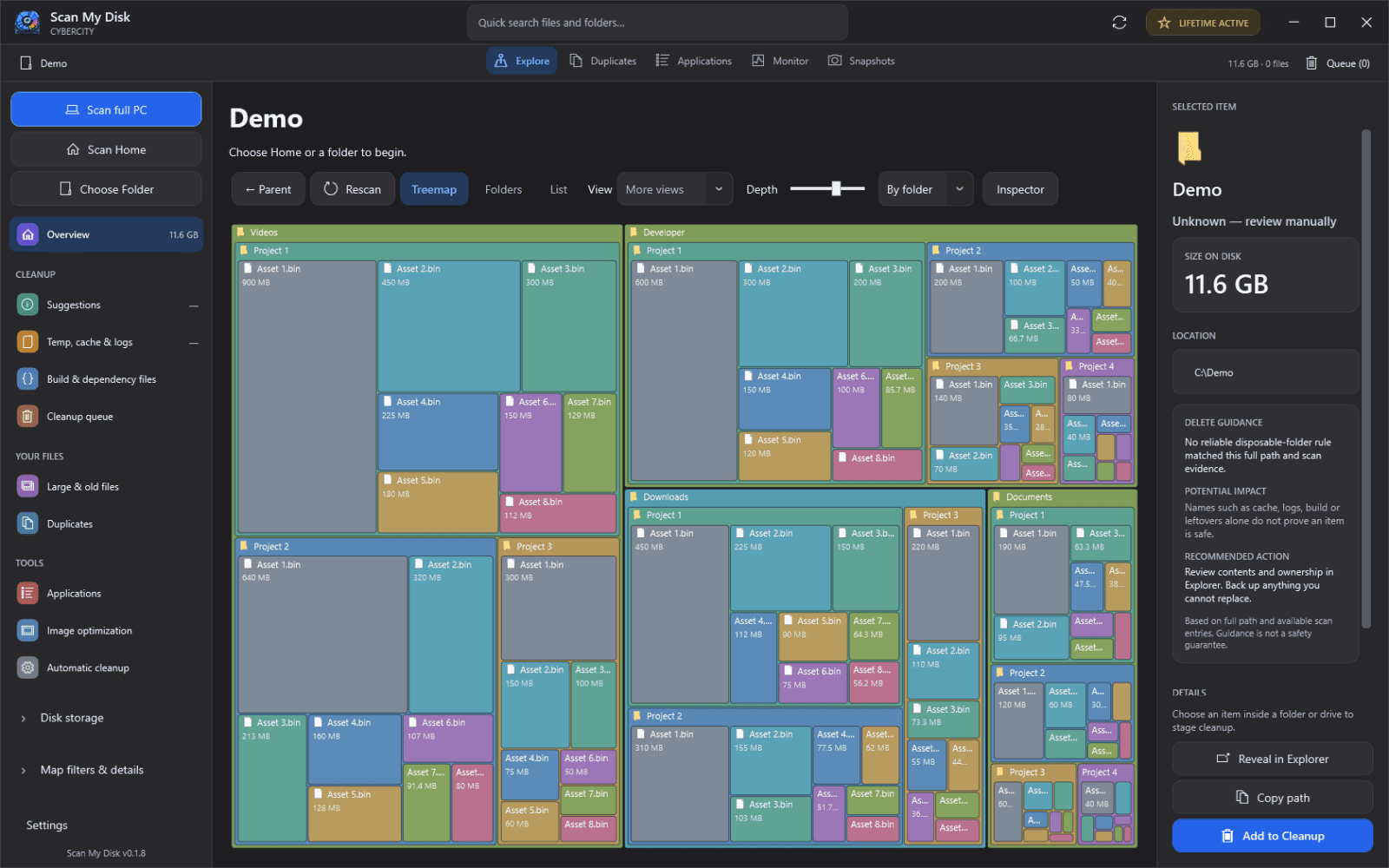Click the Build & dependency files icon

pyautogui.click(x=28, y=379)
